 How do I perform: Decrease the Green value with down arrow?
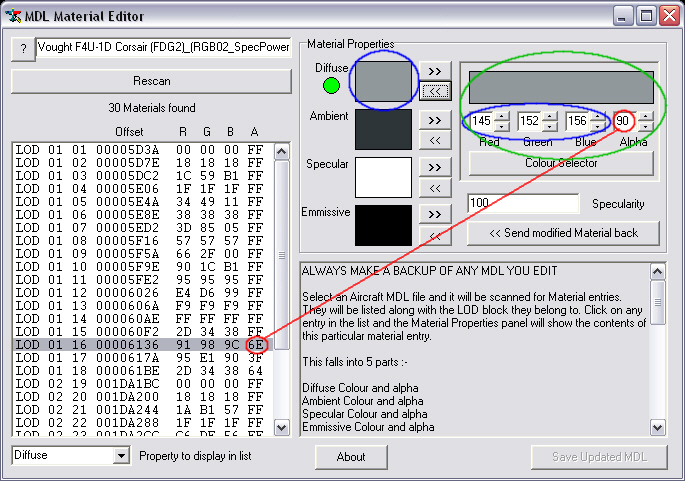point(549,126)
